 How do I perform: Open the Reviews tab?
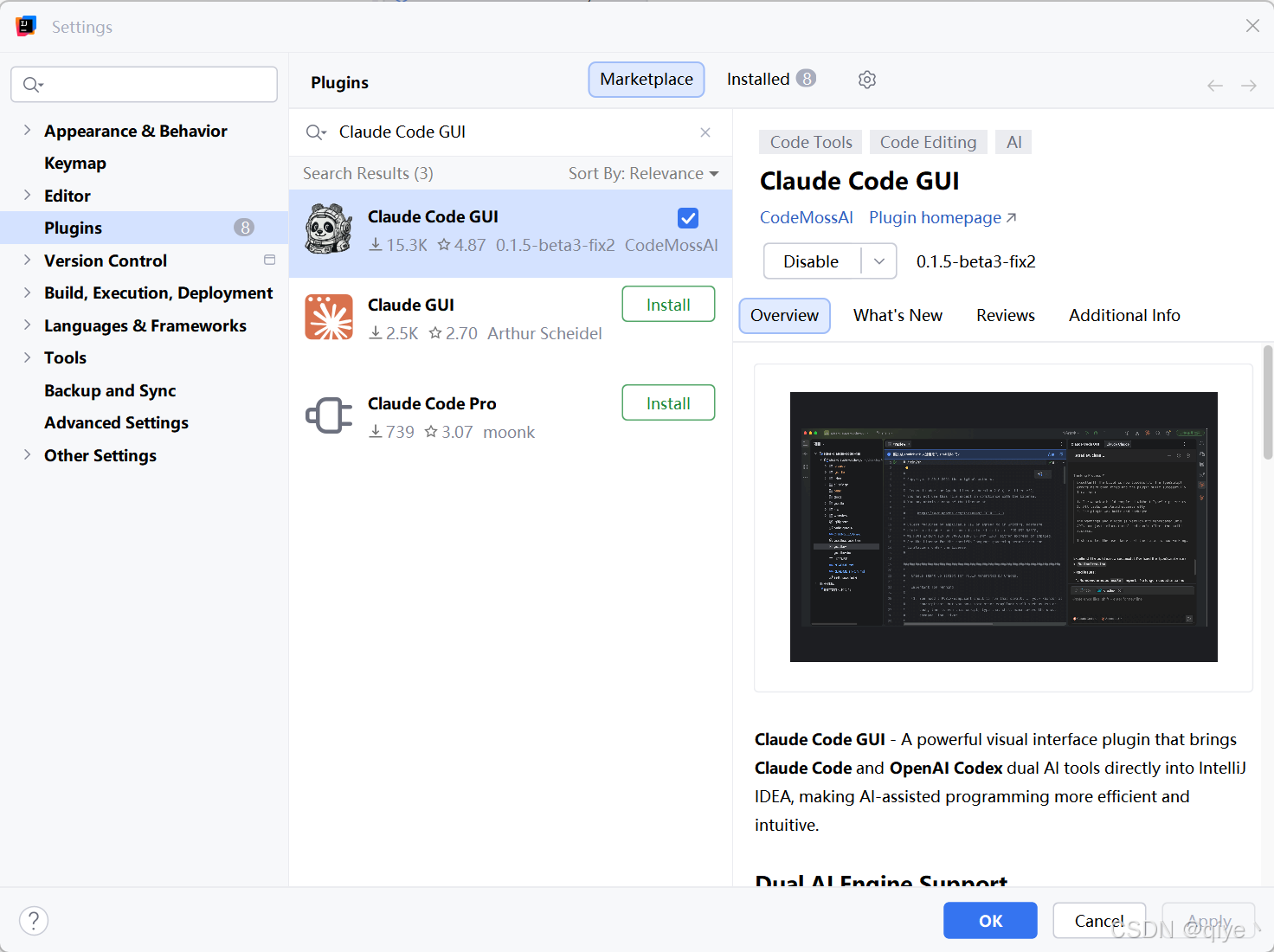(1006, 316)
